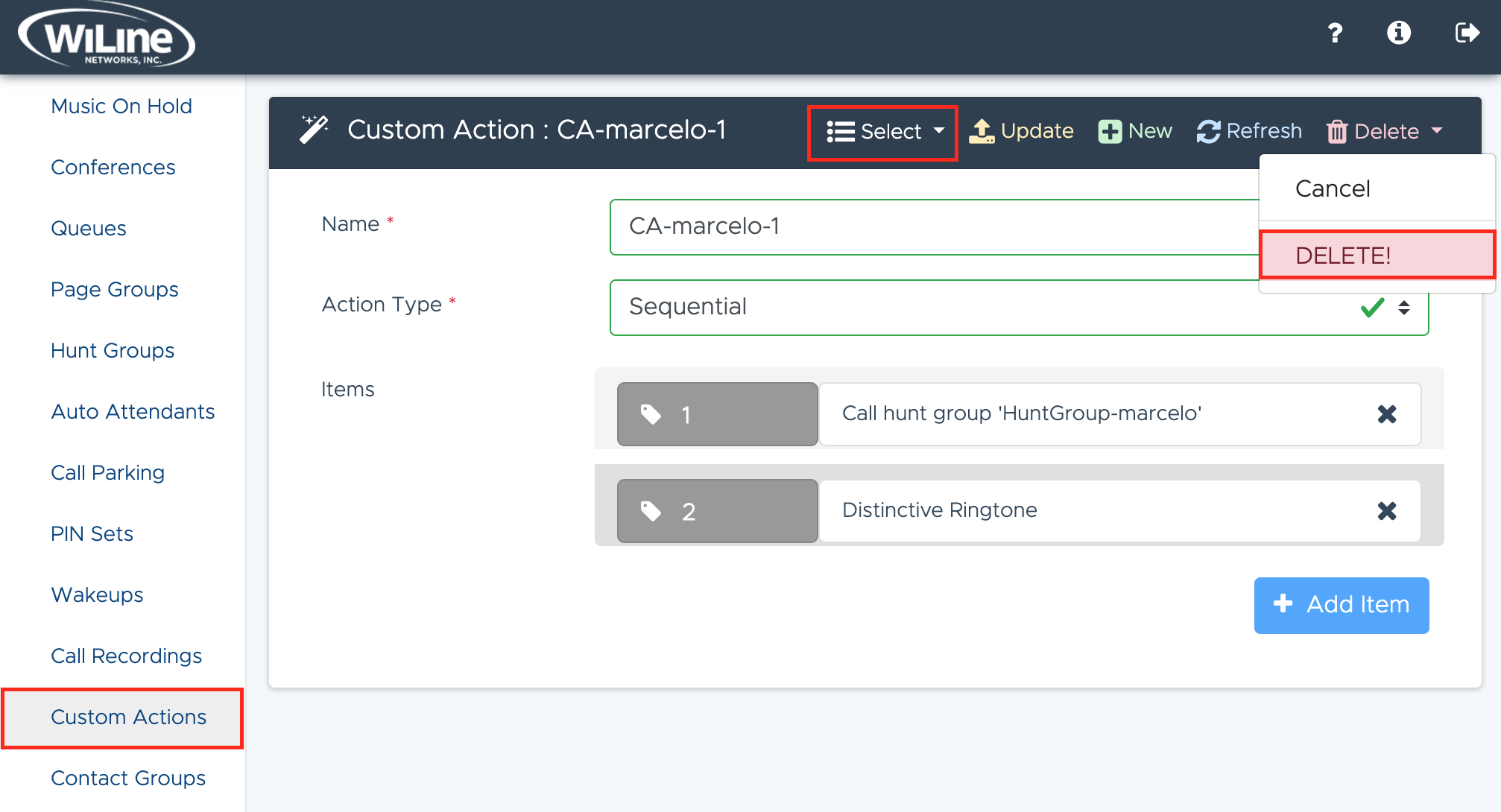Screen dimensions: 1501x812
Task: Click the tag icon on item 1
Action: [x=651, y=414]
